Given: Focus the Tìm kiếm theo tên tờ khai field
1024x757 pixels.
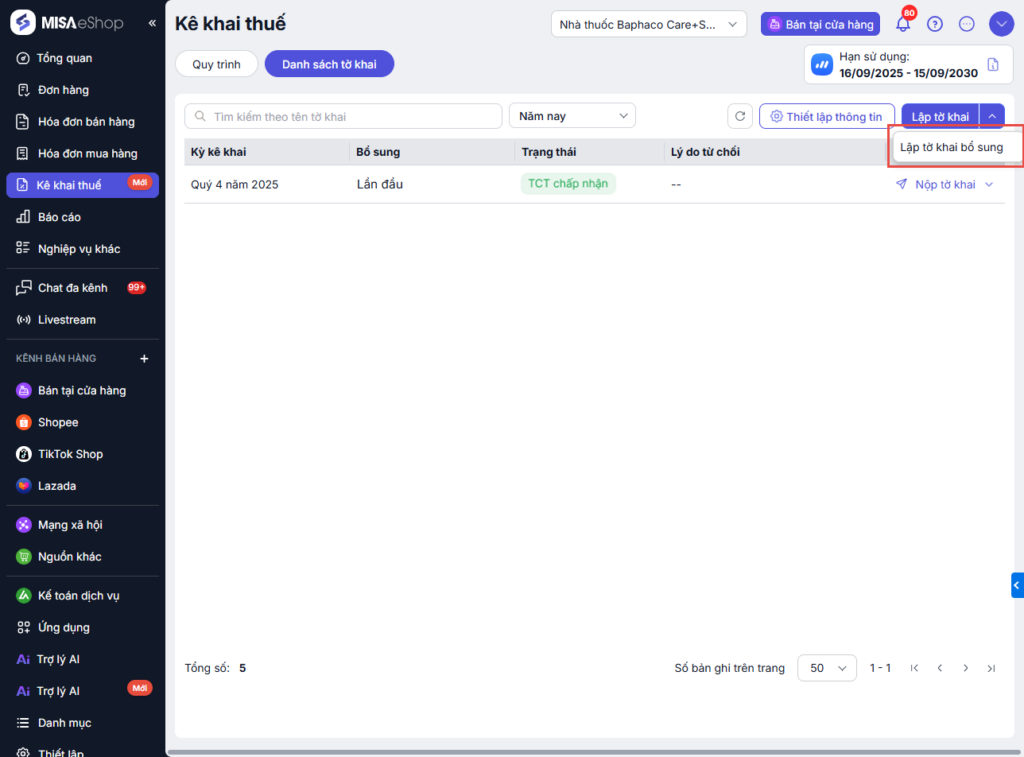Looking at the screenshot, I should click(344, 116).
